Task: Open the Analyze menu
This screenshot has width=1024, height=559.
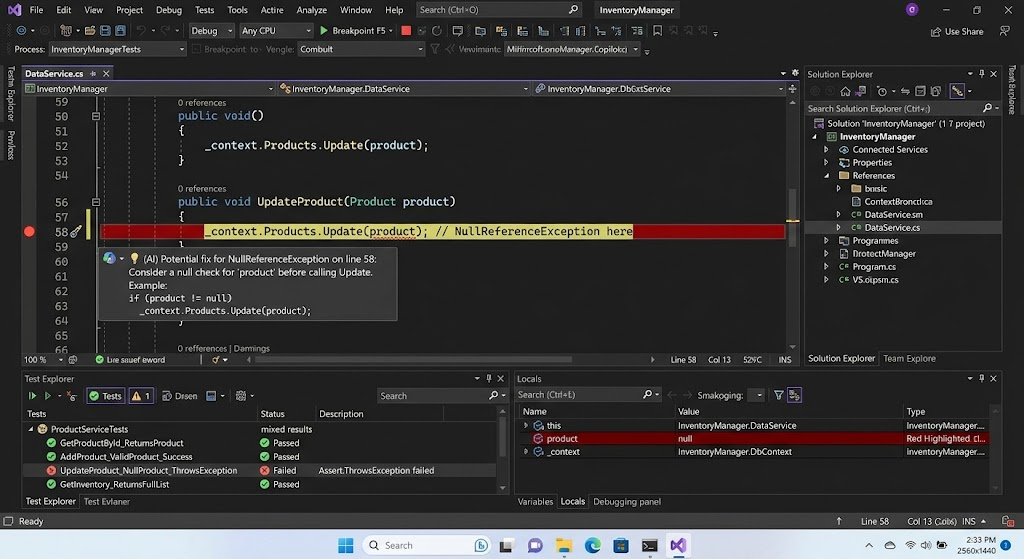Action: pyautogui.click(x=312, y=10)
